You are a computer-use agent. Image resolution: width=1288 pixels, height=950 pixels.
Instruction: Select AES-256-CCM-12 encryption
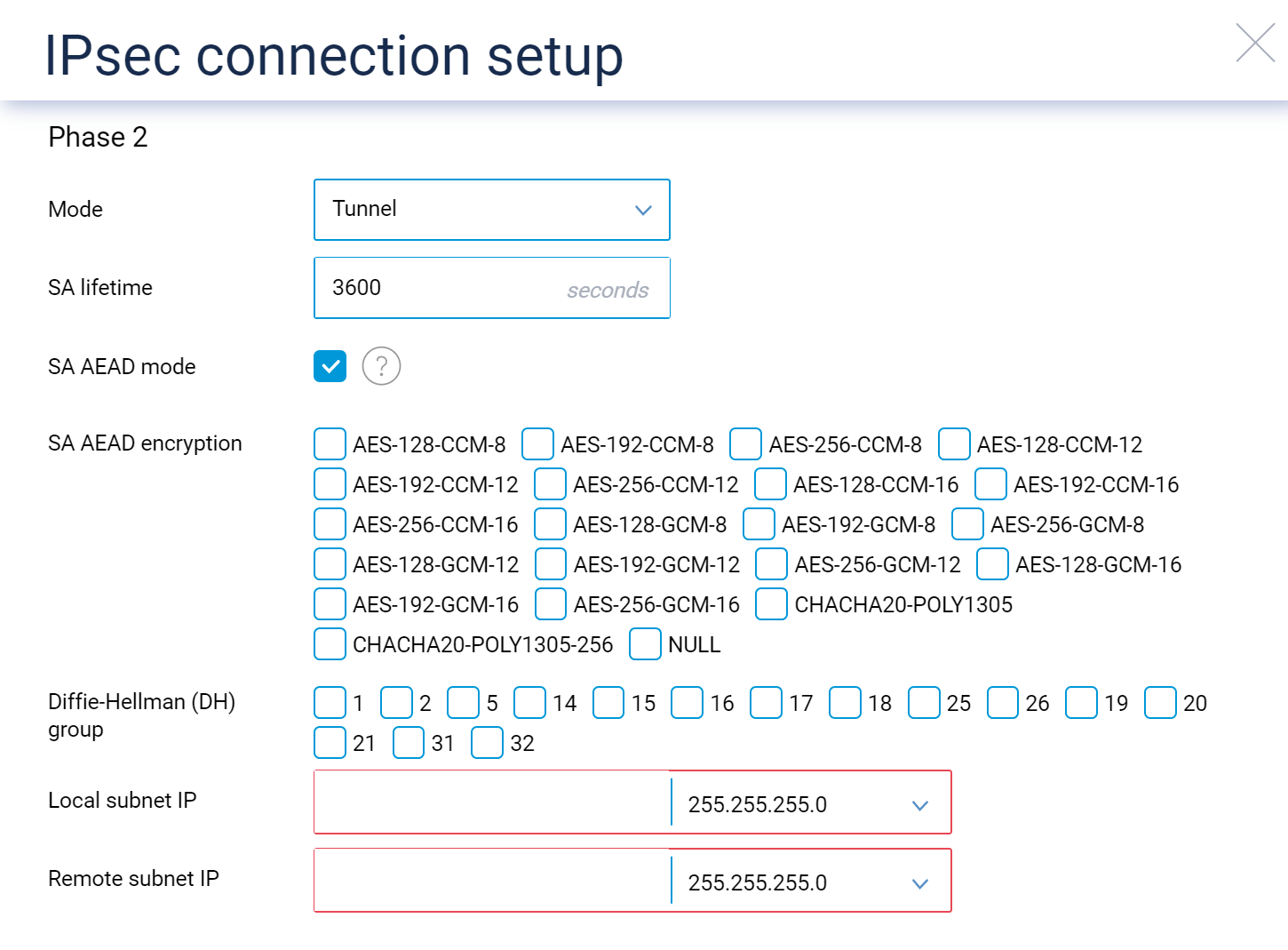click(x=550, y=483)
